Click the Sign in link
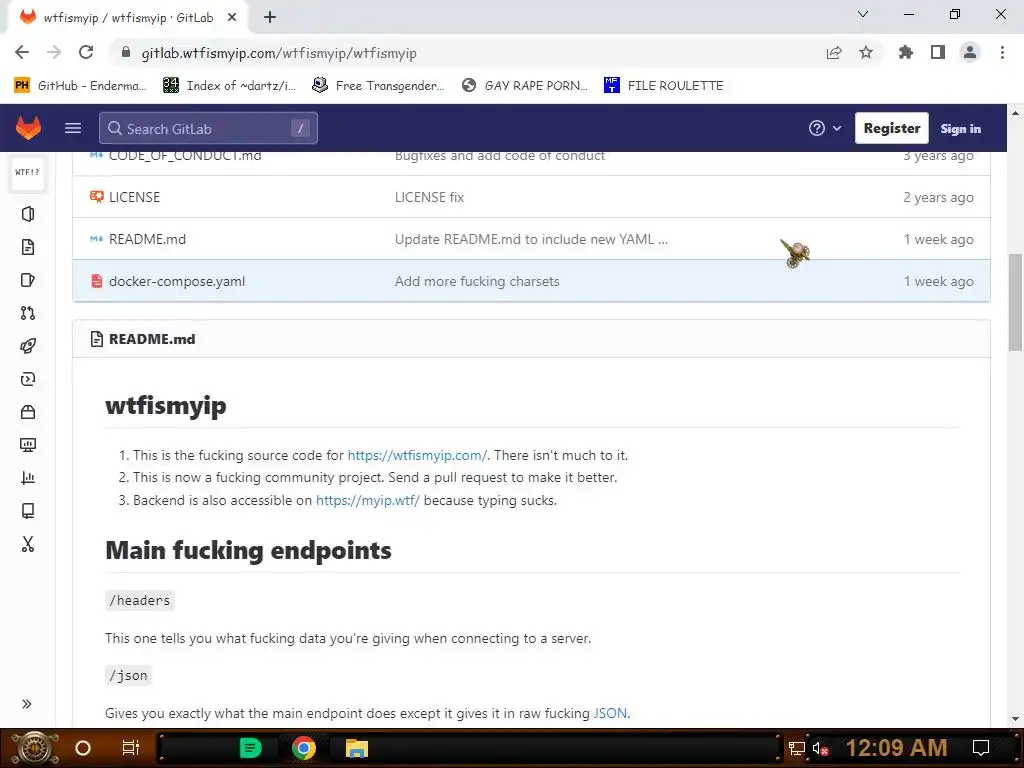Image resolution: width=1024 pixels, height=768 pixels. (x=960, y=129)
